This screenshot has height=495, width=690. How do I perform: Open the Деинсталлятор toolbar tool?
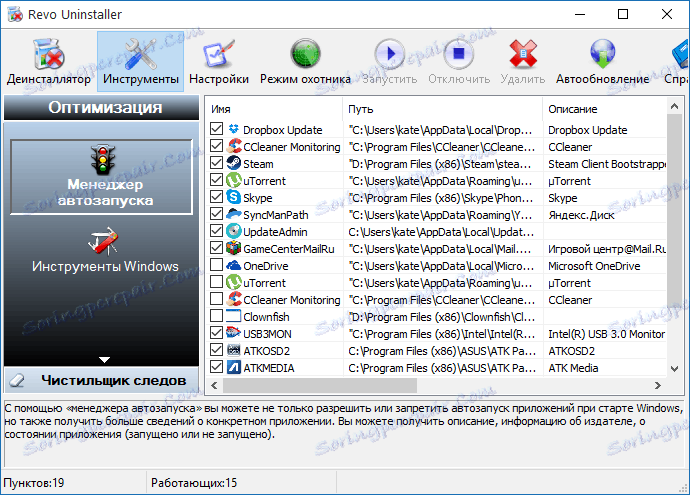tap(48, 62)
